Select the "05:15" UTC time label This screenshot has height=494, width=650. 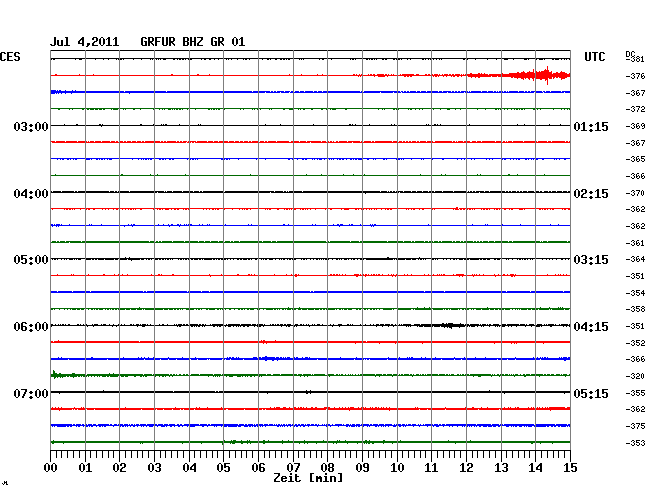tap(591, 393)
